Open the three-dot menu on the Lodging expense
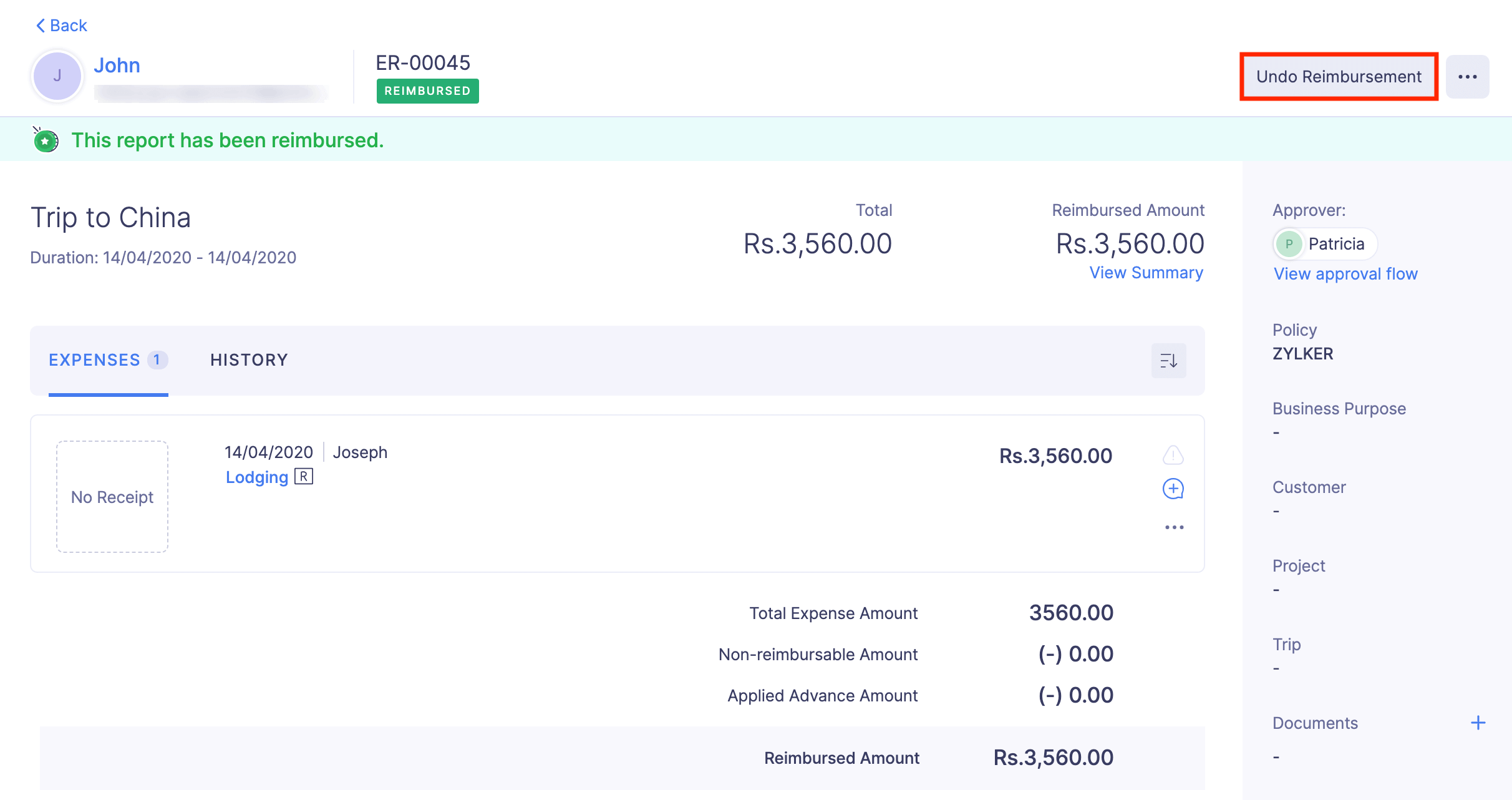1512x800 pixels. coord(1175,526)
